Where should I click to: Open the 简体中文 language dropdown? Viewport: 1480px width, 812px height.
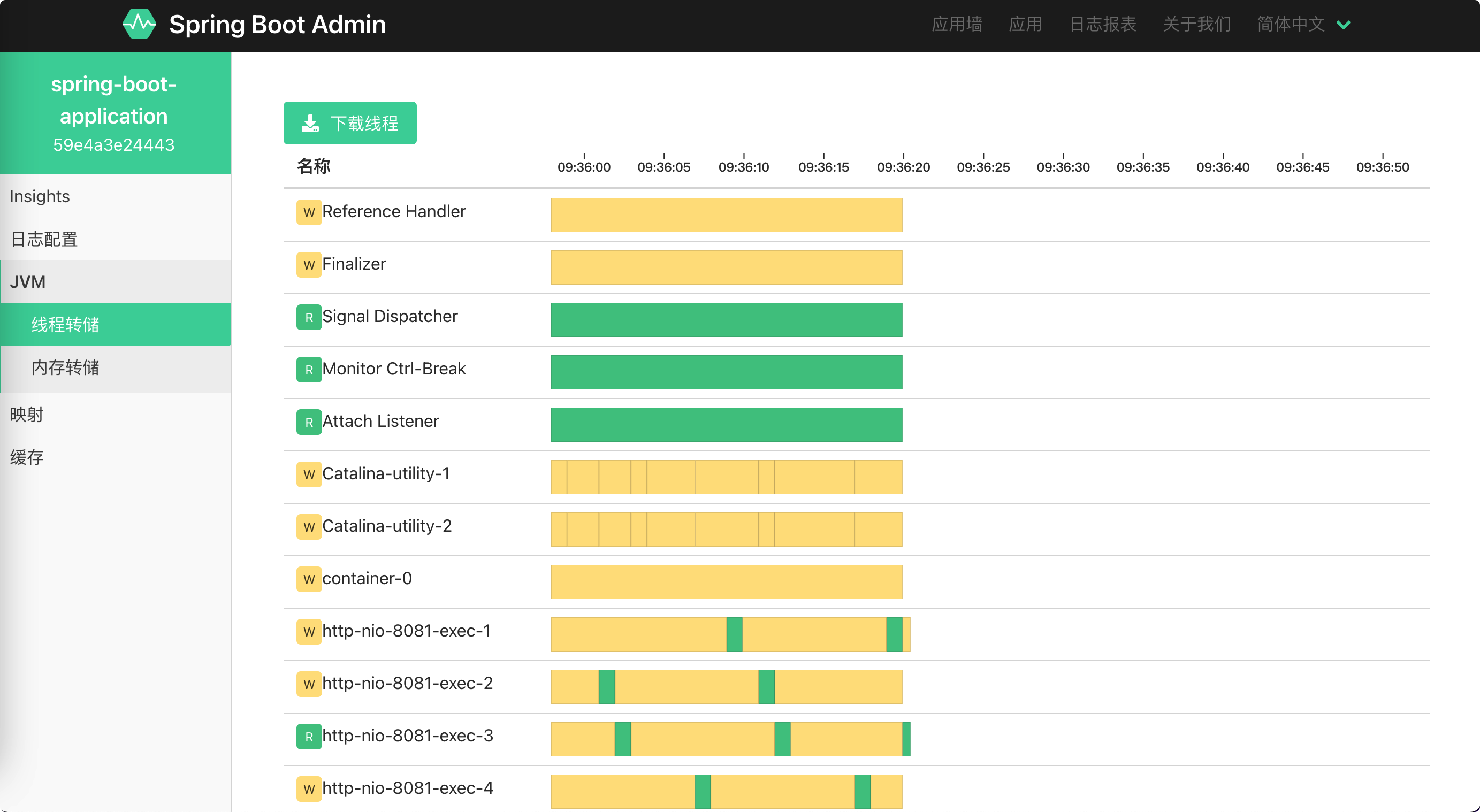[x=1303, y=24]
